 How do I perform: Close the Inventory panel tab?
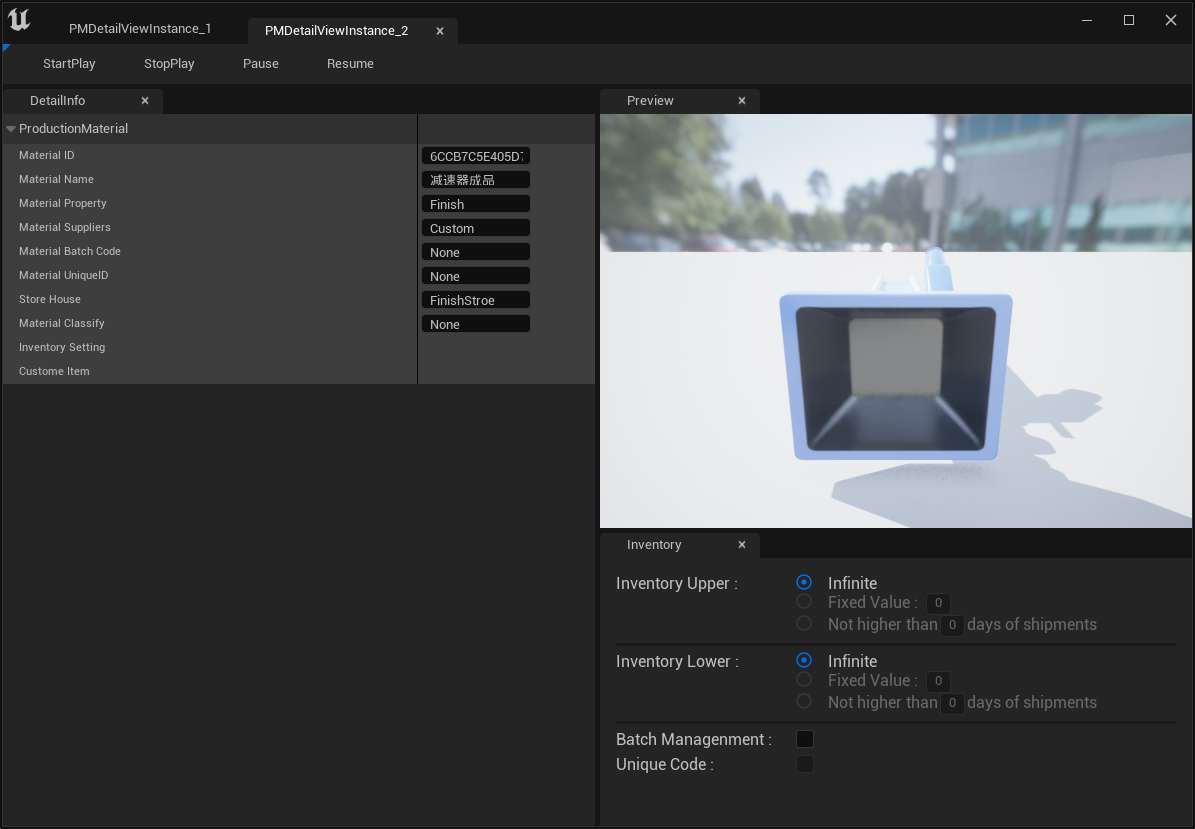point(742,545)
